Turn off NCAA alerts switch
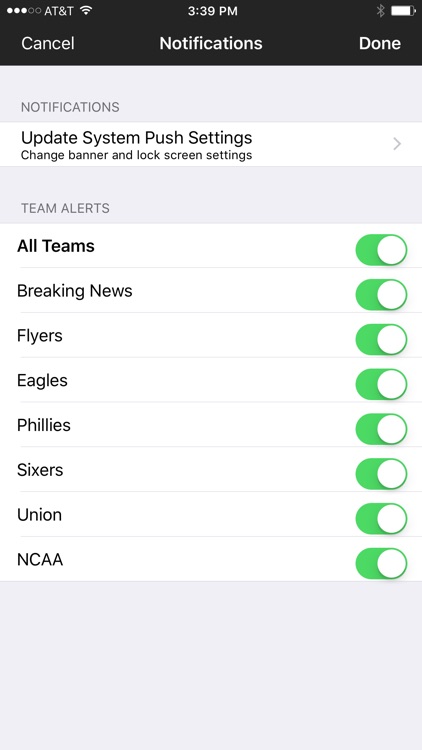 381,563
